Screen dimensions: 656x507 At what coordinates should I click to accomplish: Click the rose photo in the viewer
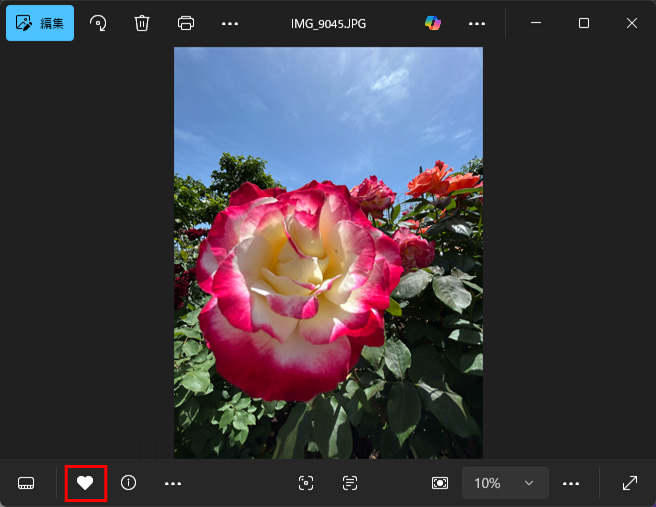point(328,253)
